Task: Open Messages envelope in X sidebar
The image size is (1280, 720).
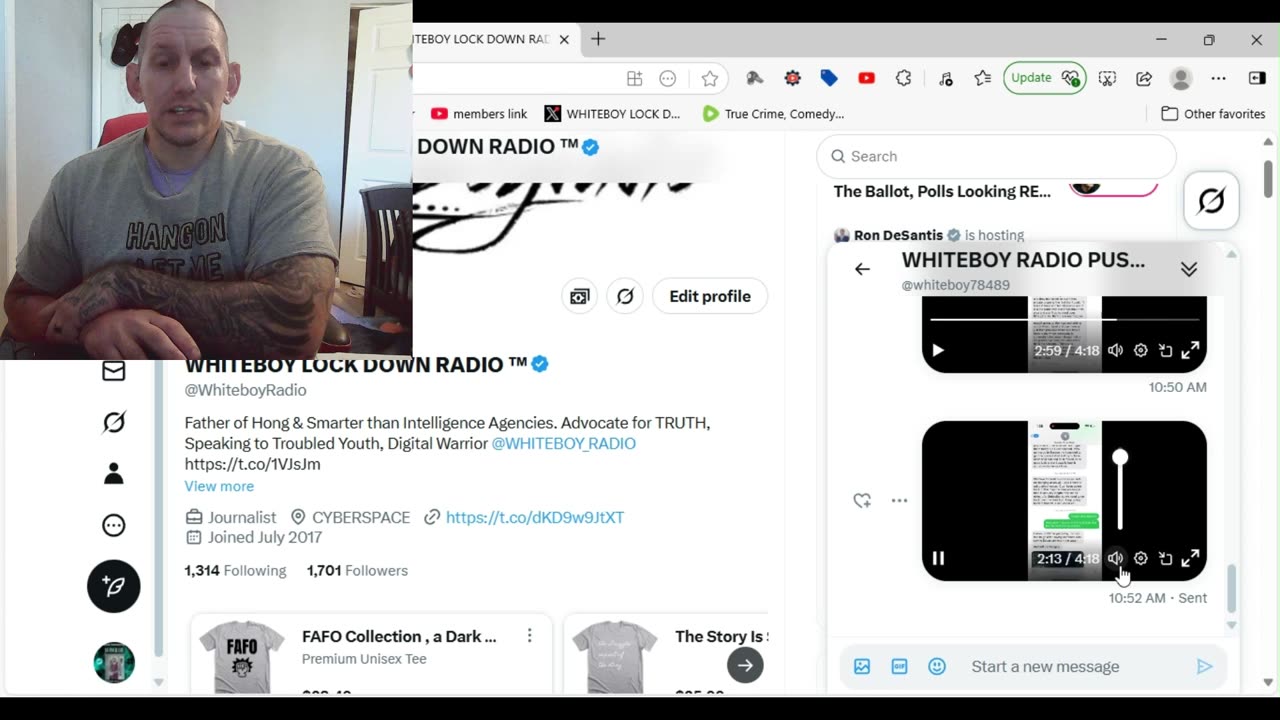Action: (x=114, y=371)
